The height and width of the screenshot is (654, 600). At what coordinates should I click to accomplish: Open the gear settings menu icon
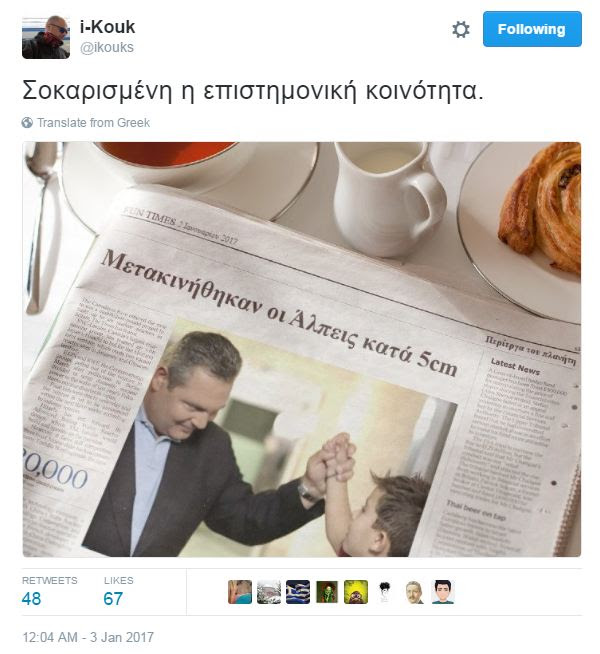pyautogui.click(x=461, y=30)
